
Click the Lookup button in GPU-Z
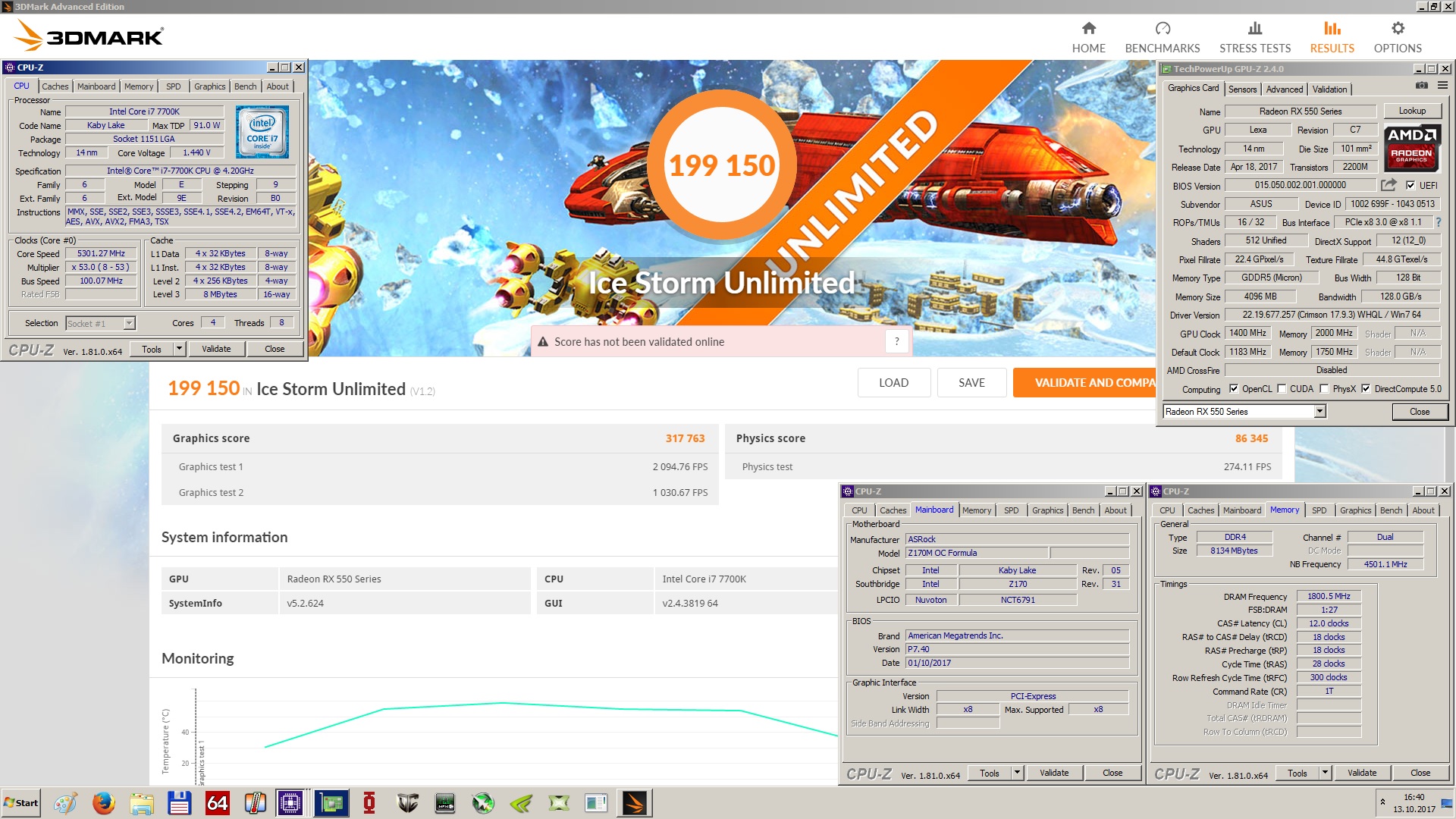[x=1412, y=111]
